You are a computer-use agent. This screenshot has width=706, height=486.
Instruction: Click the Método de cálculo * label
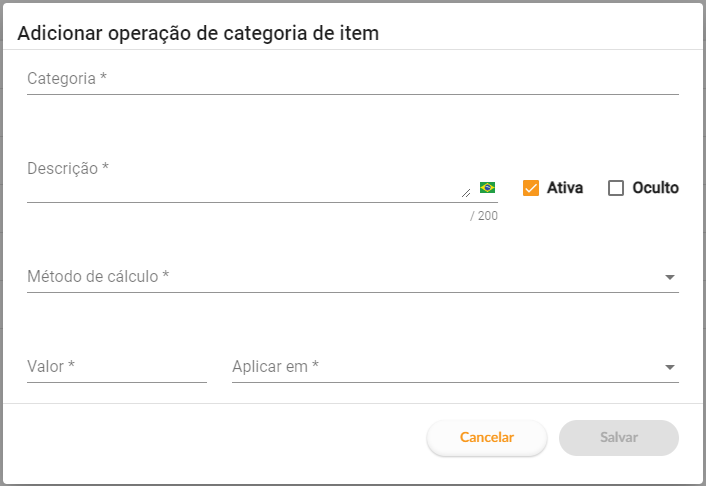pyautogui.click(x=98, y=277)
